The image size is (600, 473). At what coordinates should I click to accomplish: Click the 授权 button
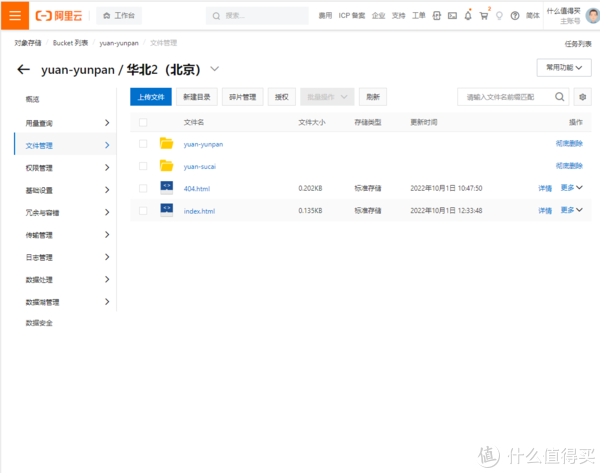tap(282, 97)
